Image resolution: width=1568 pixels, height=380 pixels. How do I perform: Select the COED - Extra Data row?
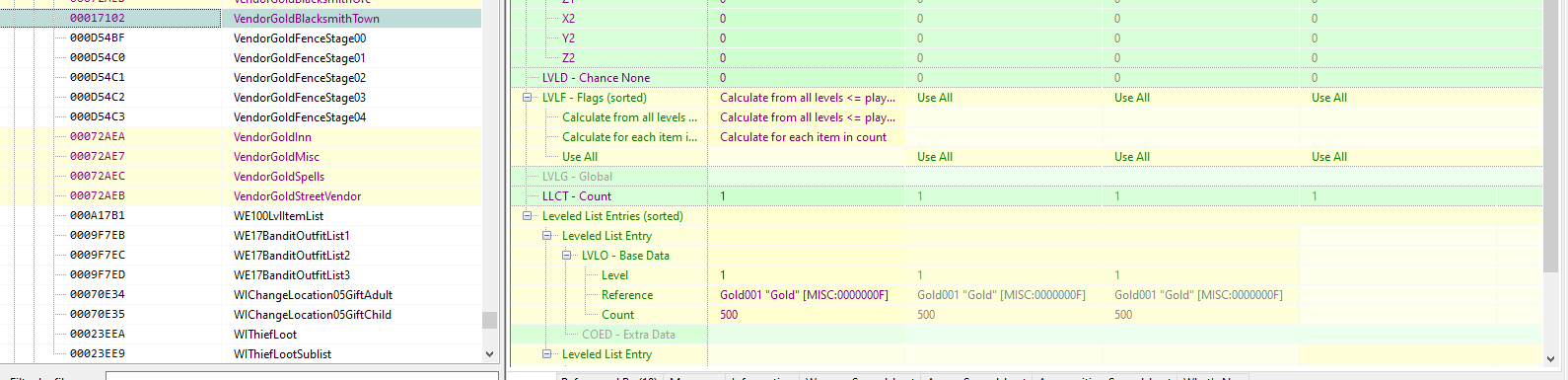628,335
